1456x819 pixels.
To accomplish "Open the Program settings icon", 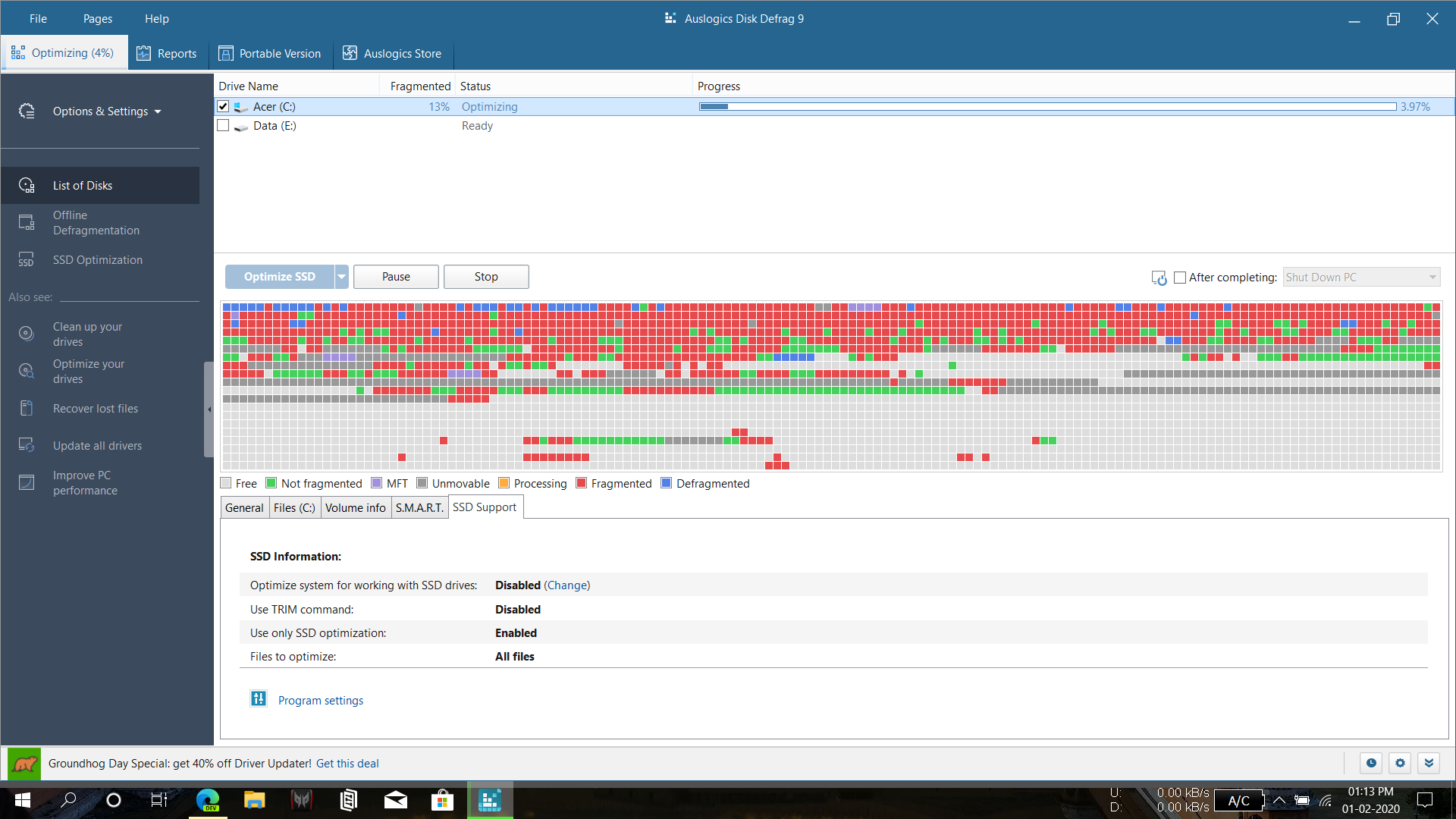I will pos(259,699).
